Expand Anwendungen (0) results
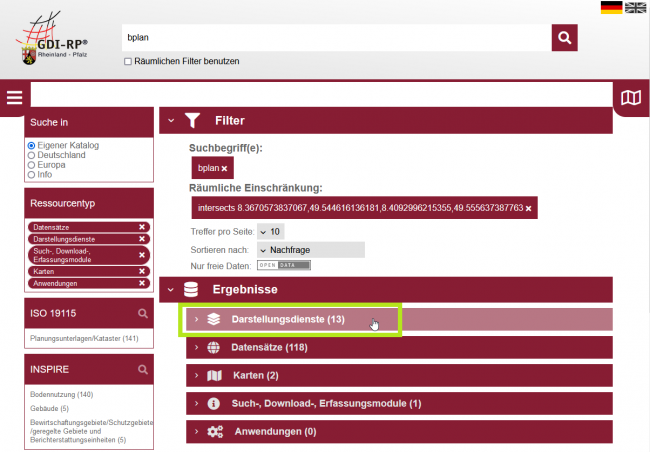 tap(399, 432)
